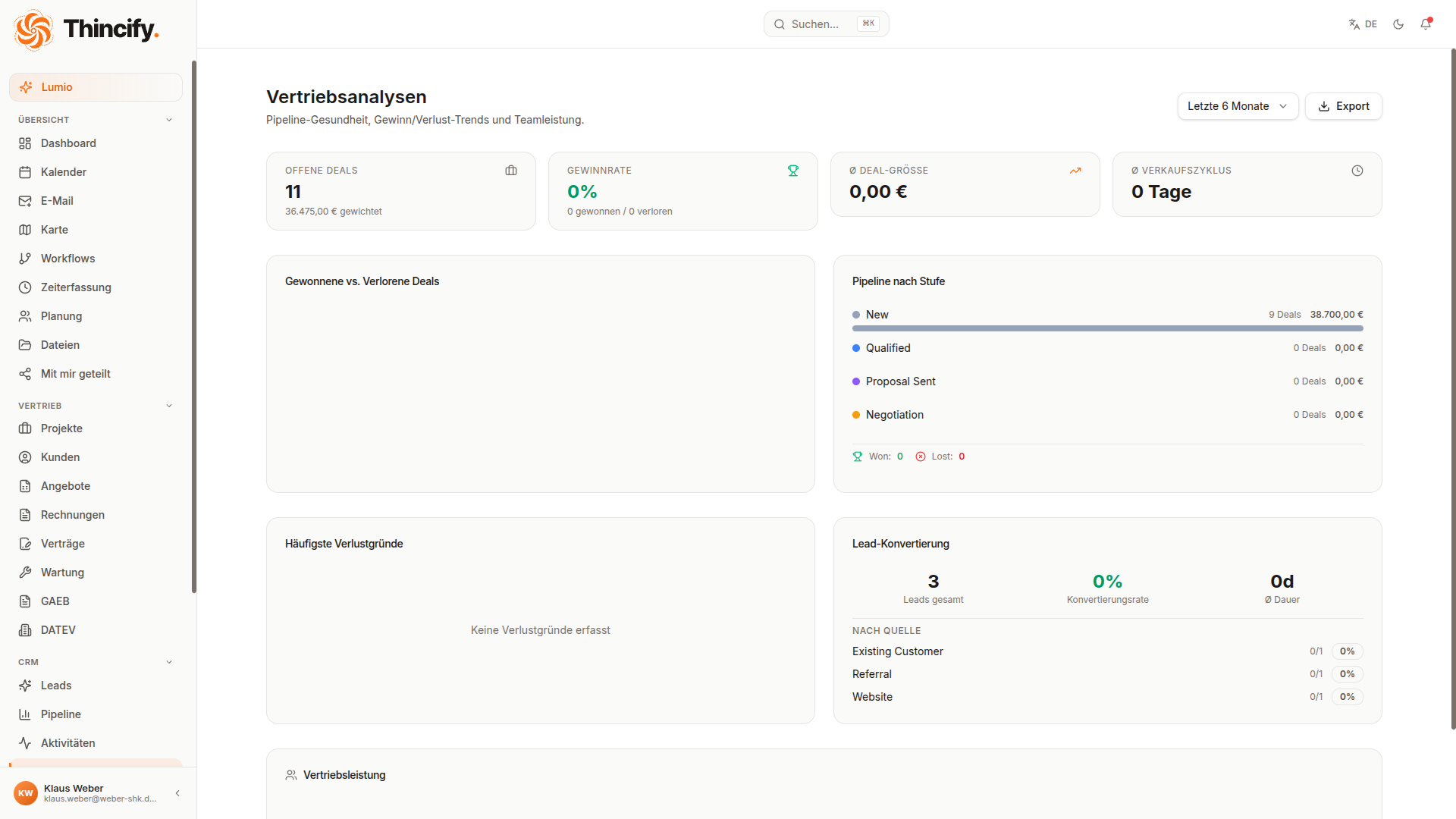Navigate to Kunden page
Screen dimensions: 1456x819
pos(96,457)
